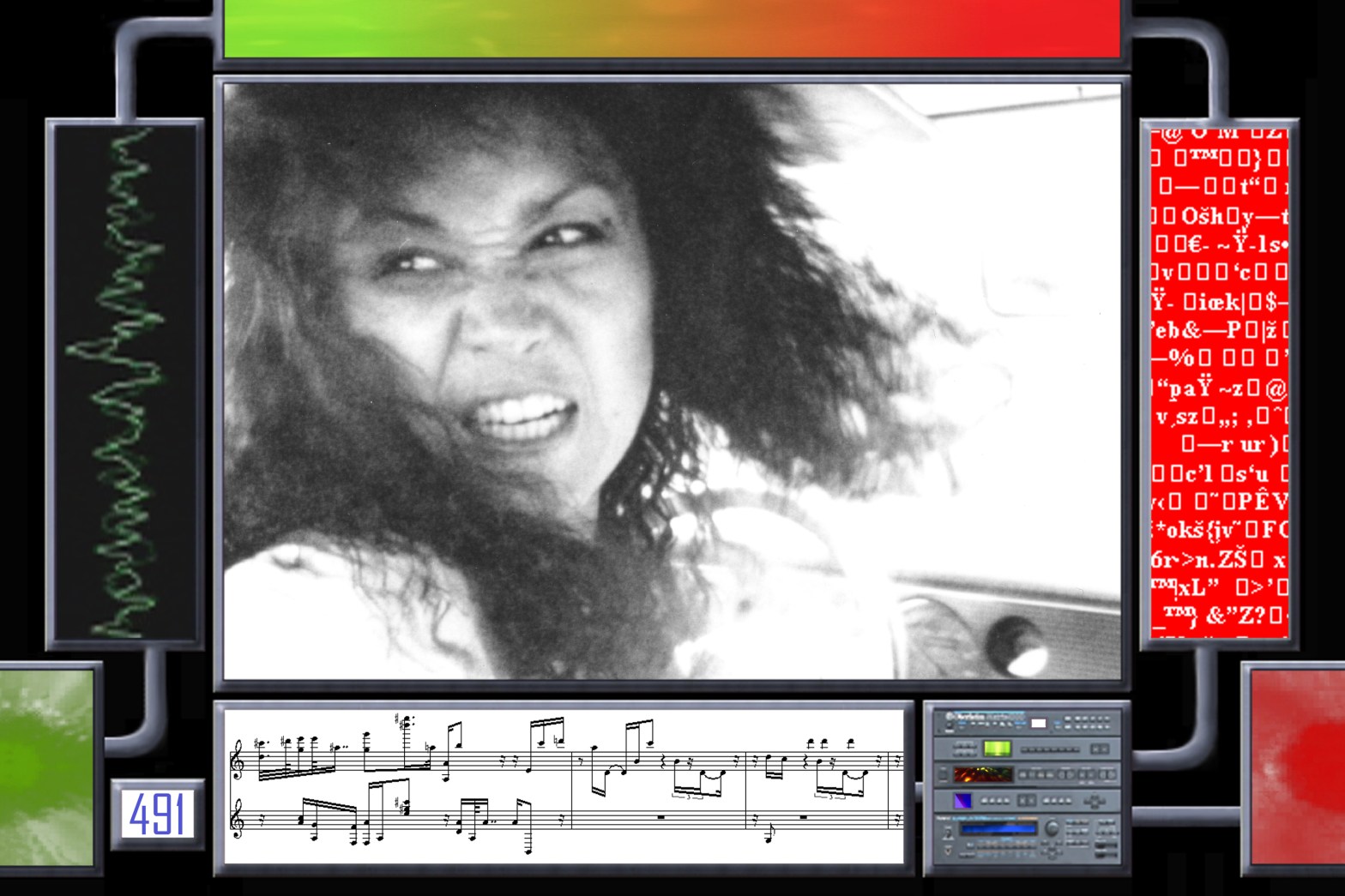Click the red garbled text panel
The image size is (1345, 896).
point(1219,383)
